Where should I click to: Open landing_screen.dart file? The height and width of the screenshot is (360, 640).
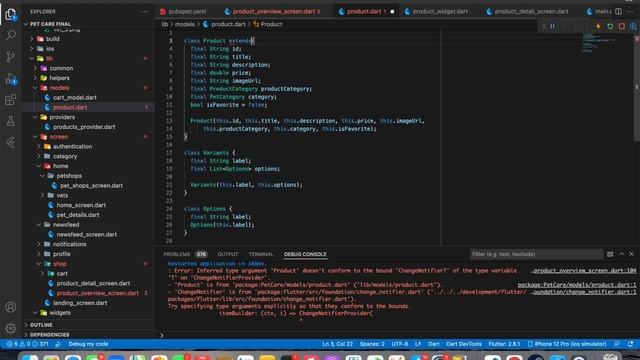(80, 303)
